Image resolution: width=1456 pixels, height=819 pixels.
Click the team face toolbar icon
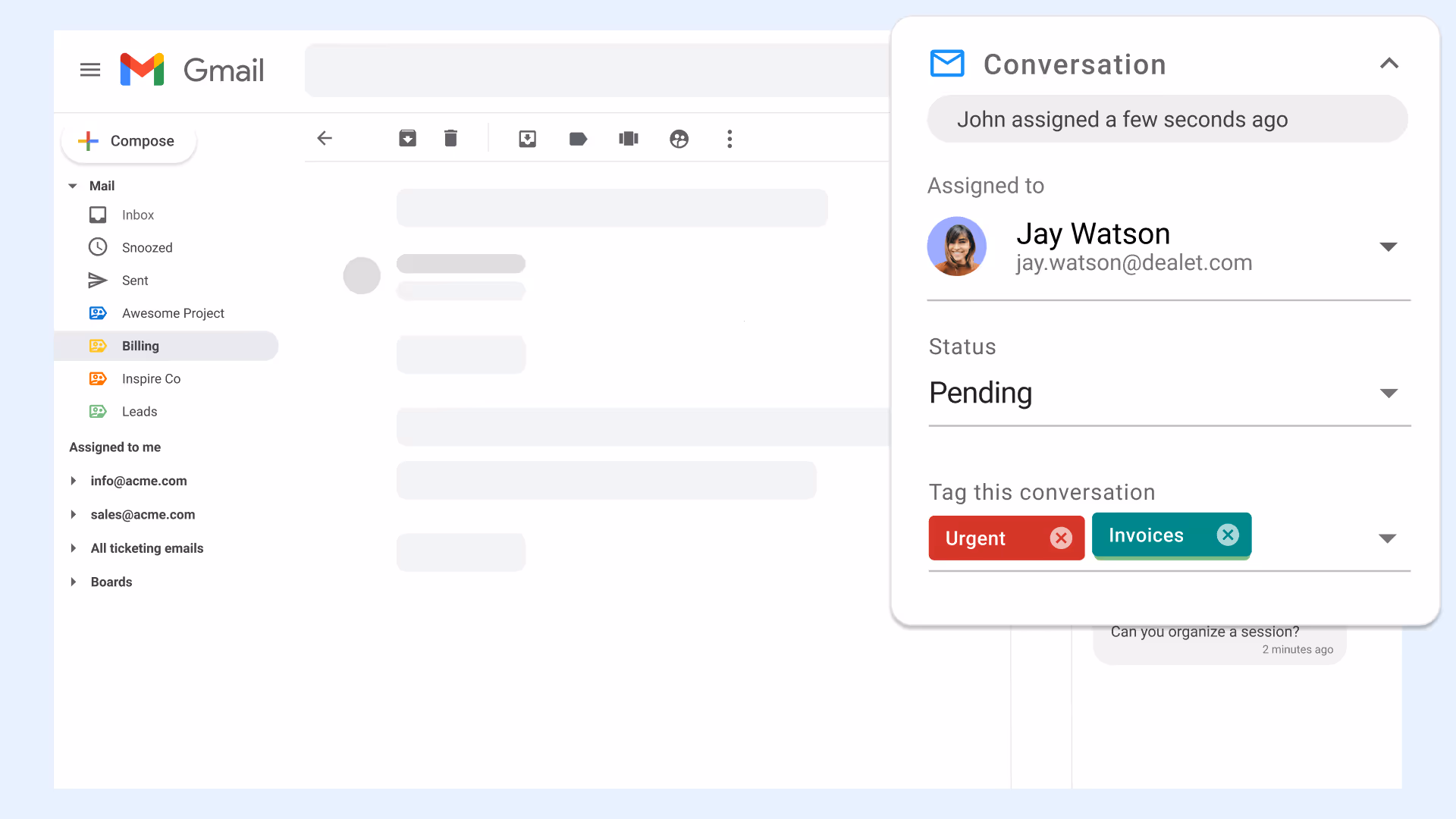pos(679,139)
